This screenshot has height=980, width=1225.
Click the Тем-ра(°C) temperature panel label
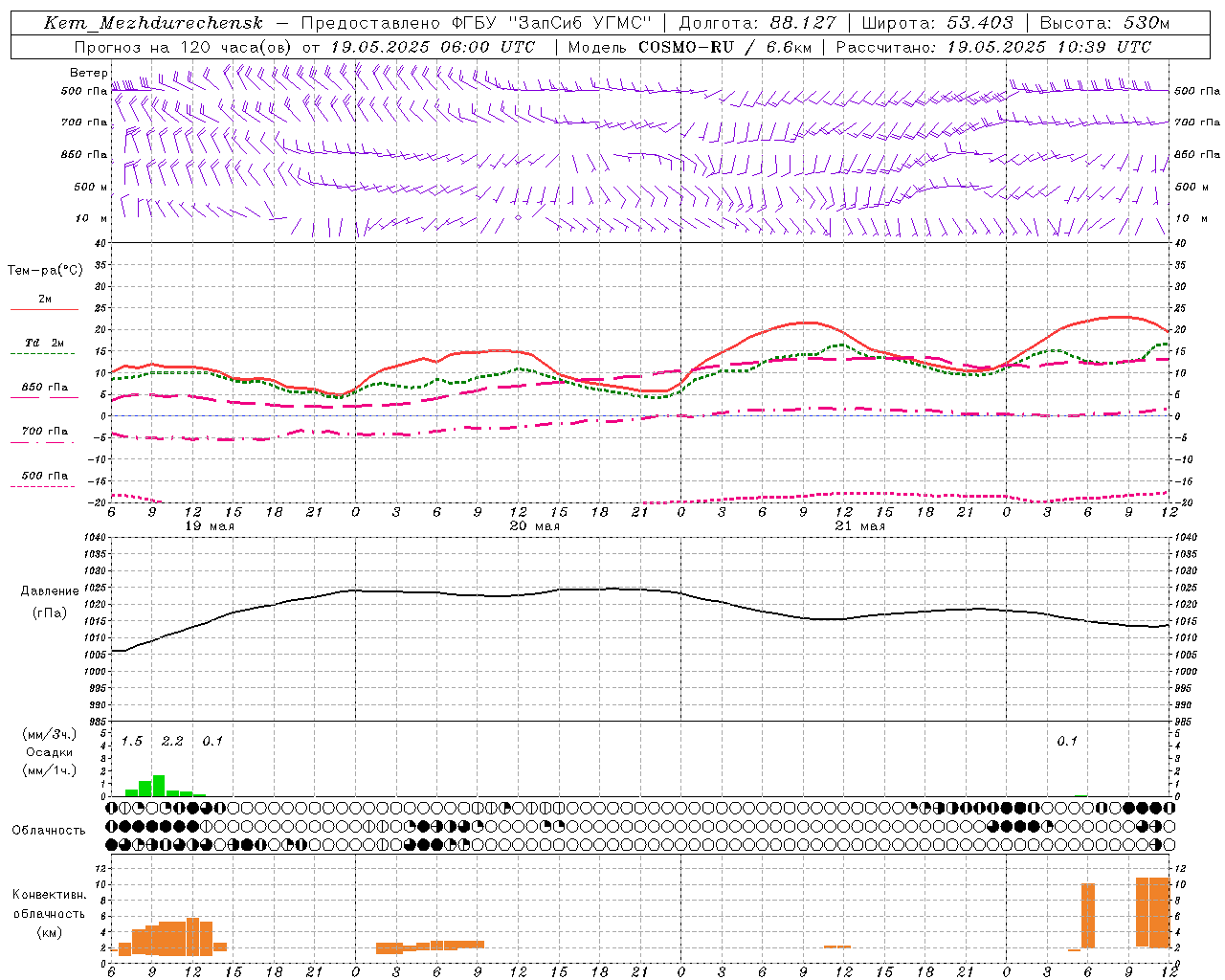tap(45, 271)
